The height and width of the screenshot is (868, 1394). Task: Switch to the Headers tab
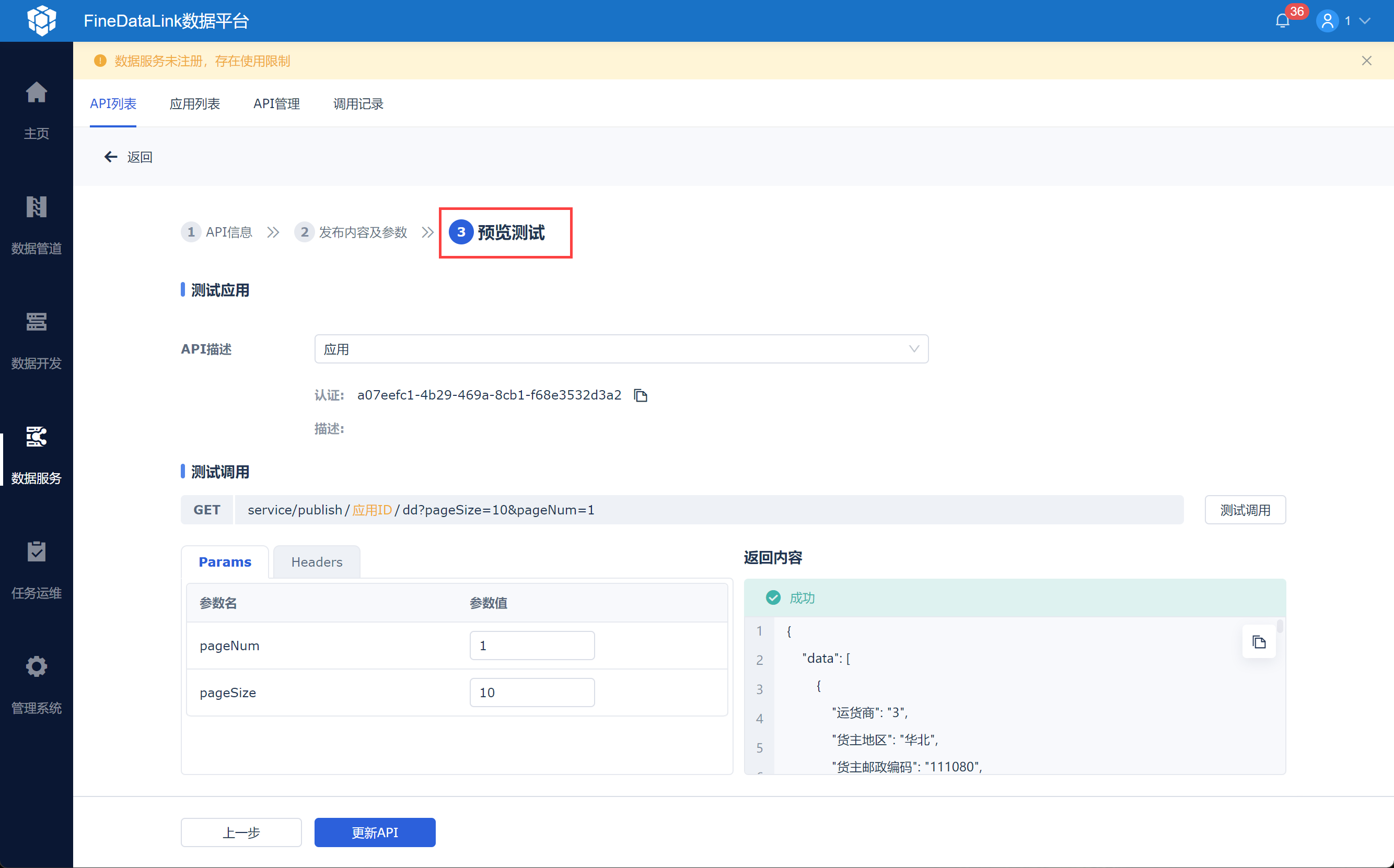316,562
